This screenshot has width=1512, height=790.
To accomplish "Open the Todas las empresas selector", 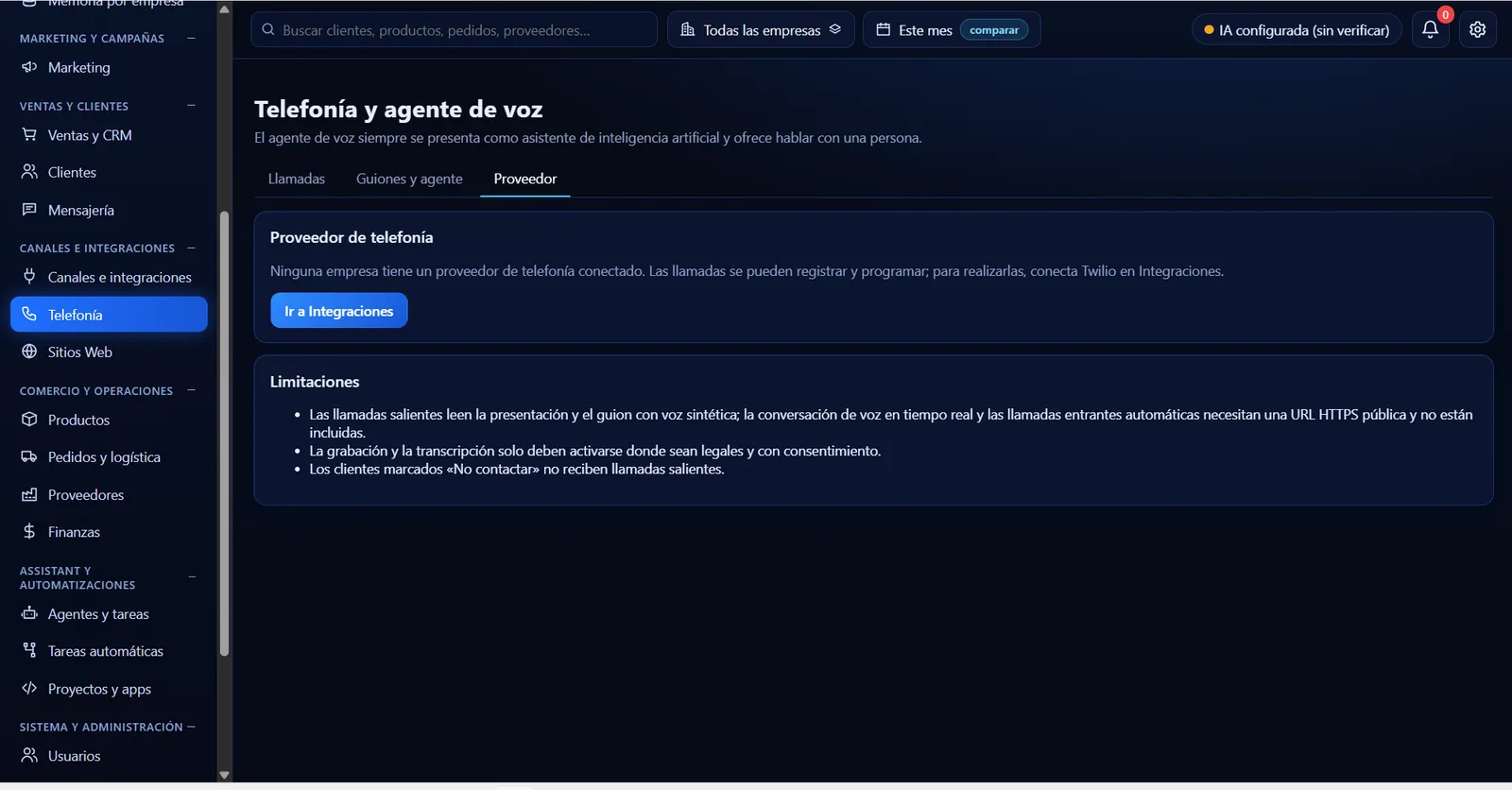I will [761, 29].
